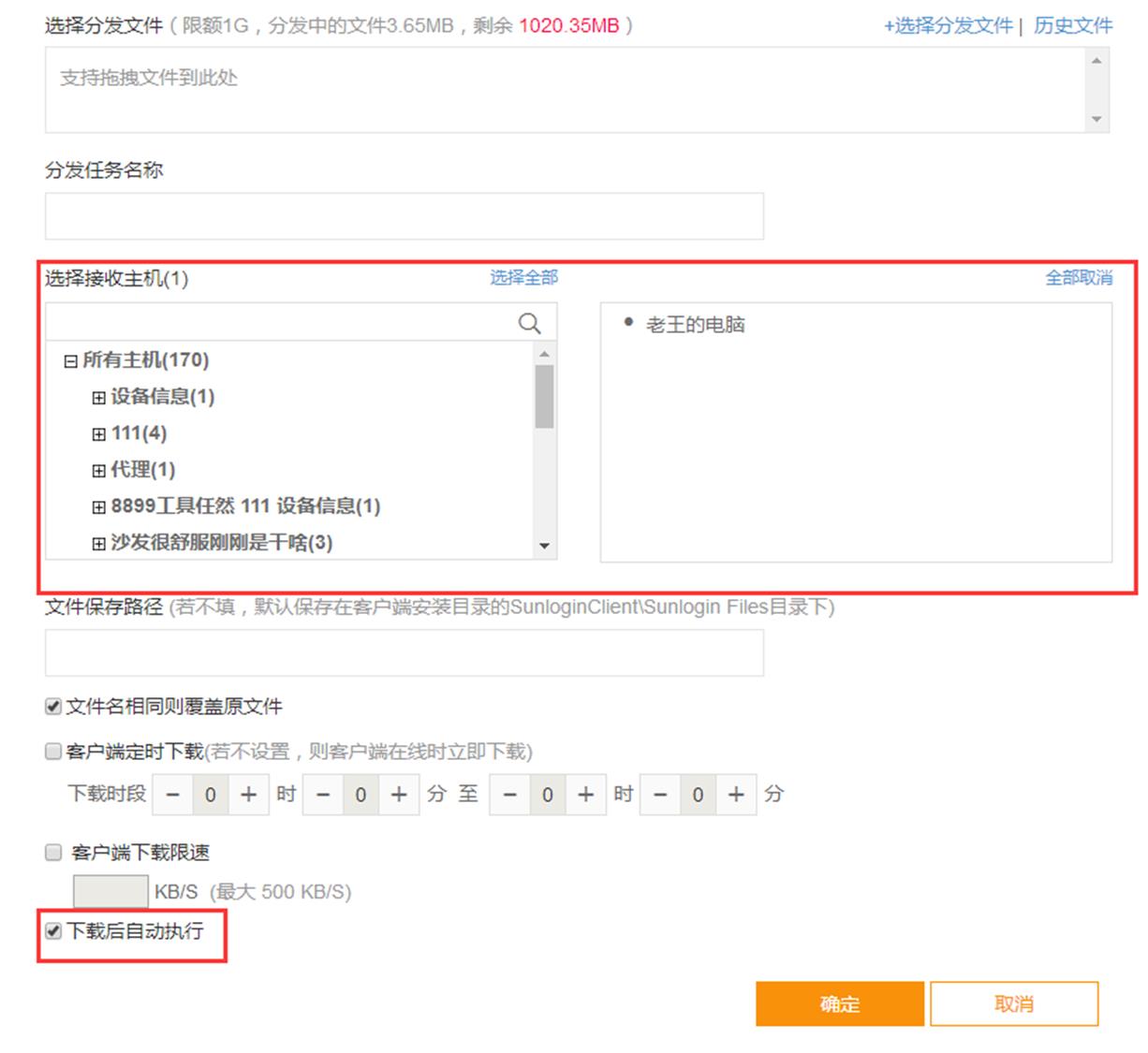1148x1053 pixels.
Task: Expand the 代理(1) group
Action: pyautogui.click(x=98, y=471)
